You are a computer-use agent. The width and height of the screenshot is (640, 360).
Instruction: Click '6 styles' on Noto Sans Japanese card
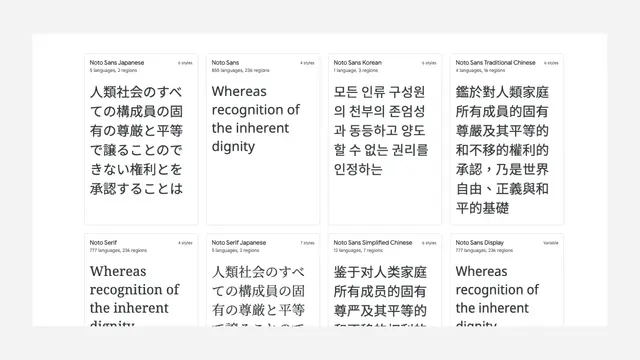(185, 63)
